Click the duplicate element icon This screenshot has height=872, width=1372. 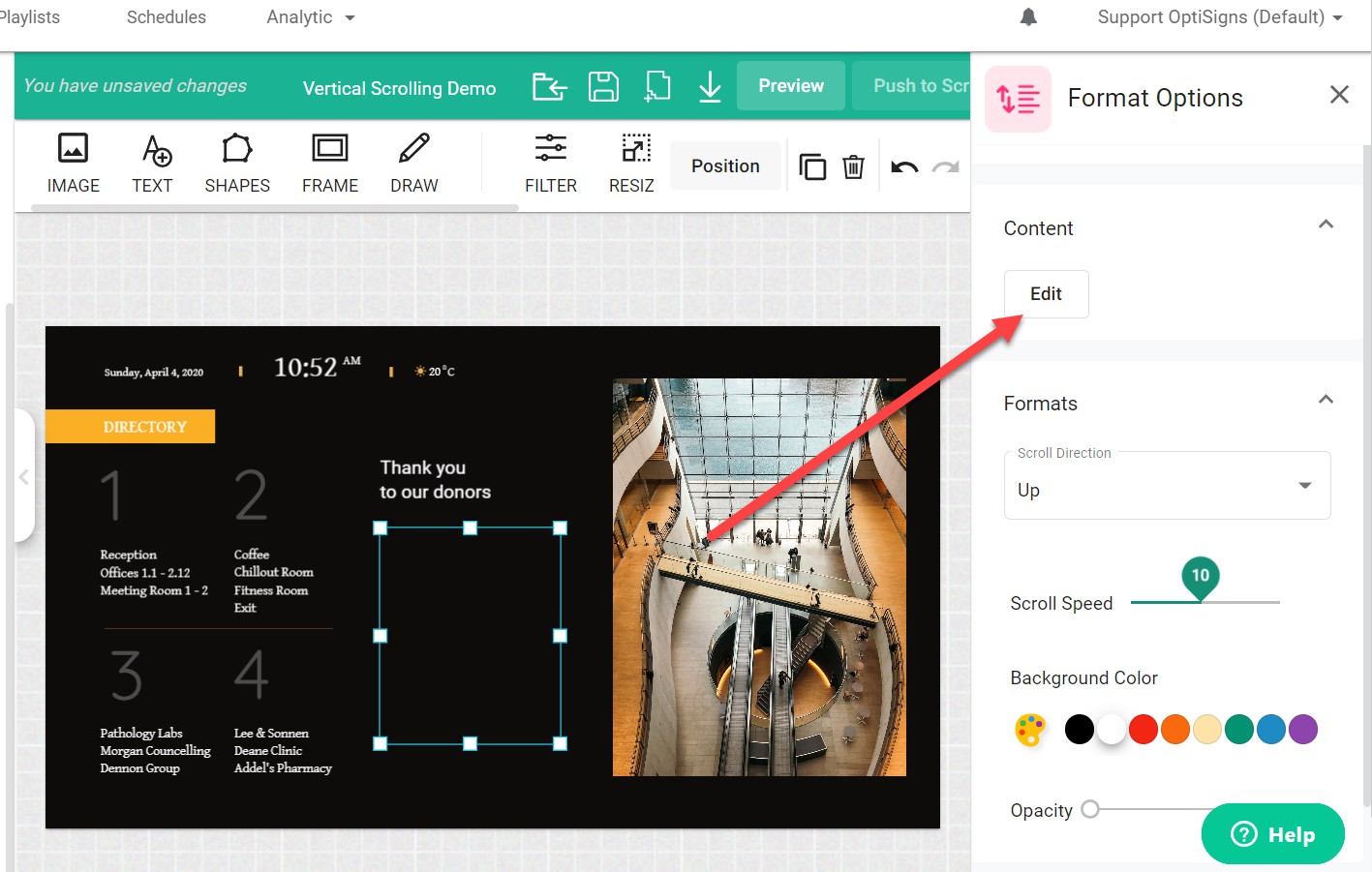[812, 166]
